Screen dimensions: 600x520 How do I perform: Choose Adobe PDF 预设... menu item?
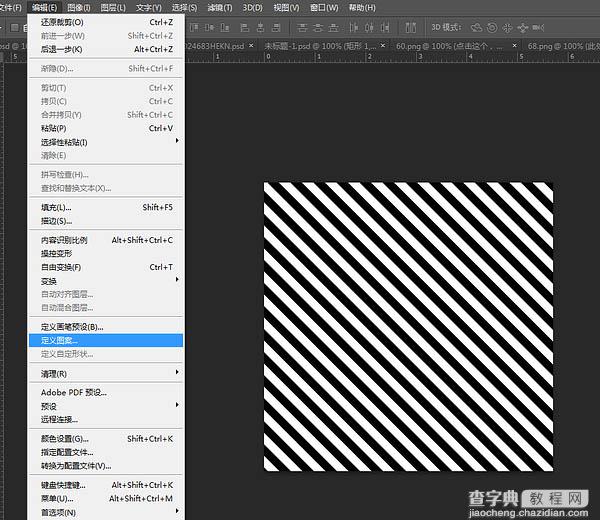pyautogui.click(x=106, y=393)
